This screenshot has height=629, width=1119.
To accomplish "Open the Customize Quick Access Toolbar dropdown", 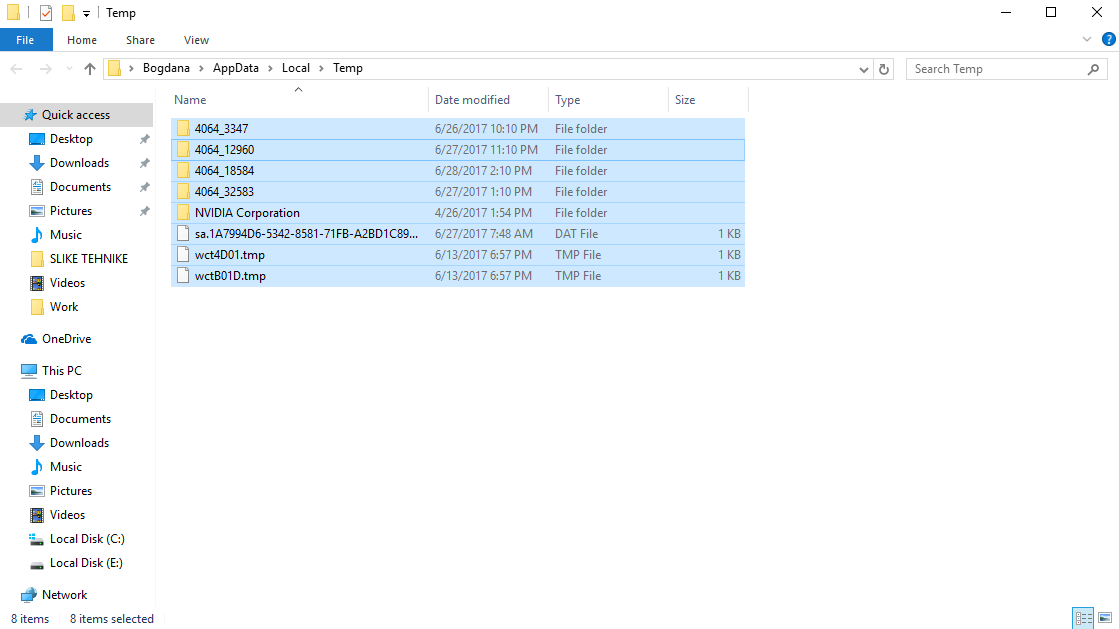I will tap(86, 14).
